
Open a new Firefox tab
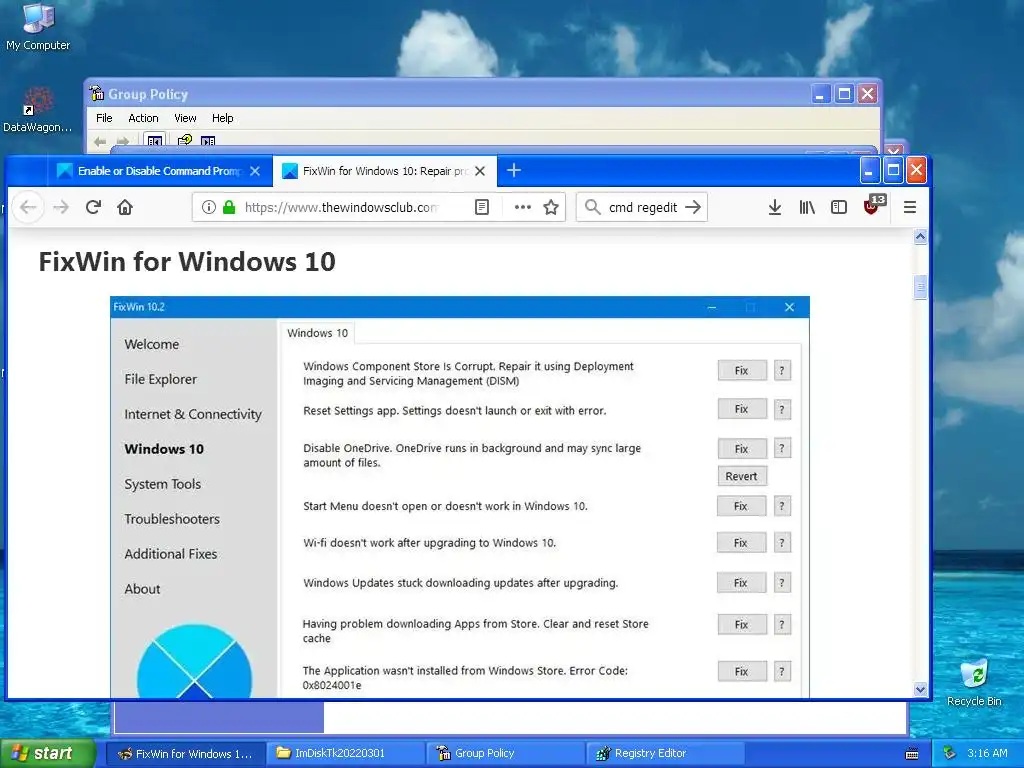tap(514, 170)
